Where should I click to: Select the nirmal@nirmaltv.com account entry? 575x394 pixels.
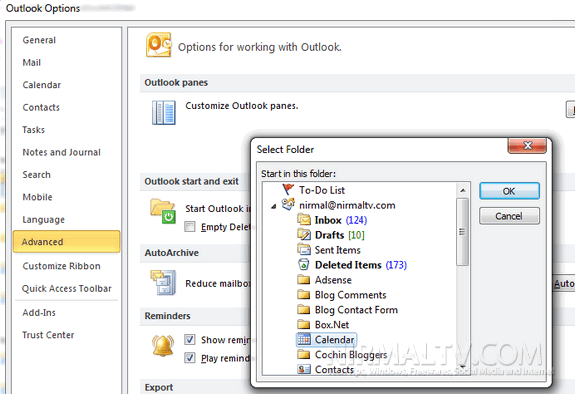(x=347, y=205)
